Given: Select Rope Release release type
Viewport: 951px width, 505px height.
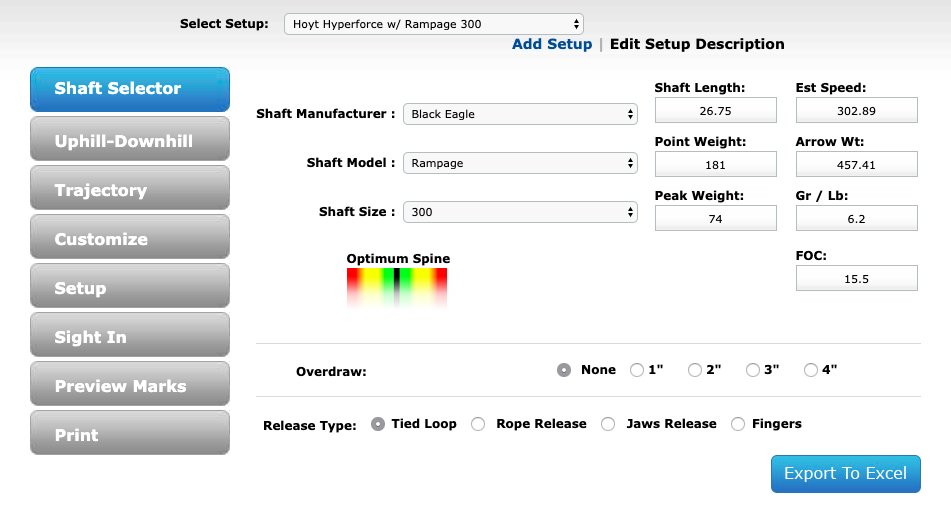Looking at the screenshot, I should pyautogui.click(x=478, y=424).
